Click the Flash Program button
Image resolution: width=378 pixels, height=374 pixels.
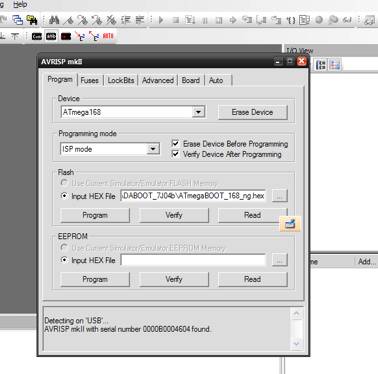(x=95, y=215)
